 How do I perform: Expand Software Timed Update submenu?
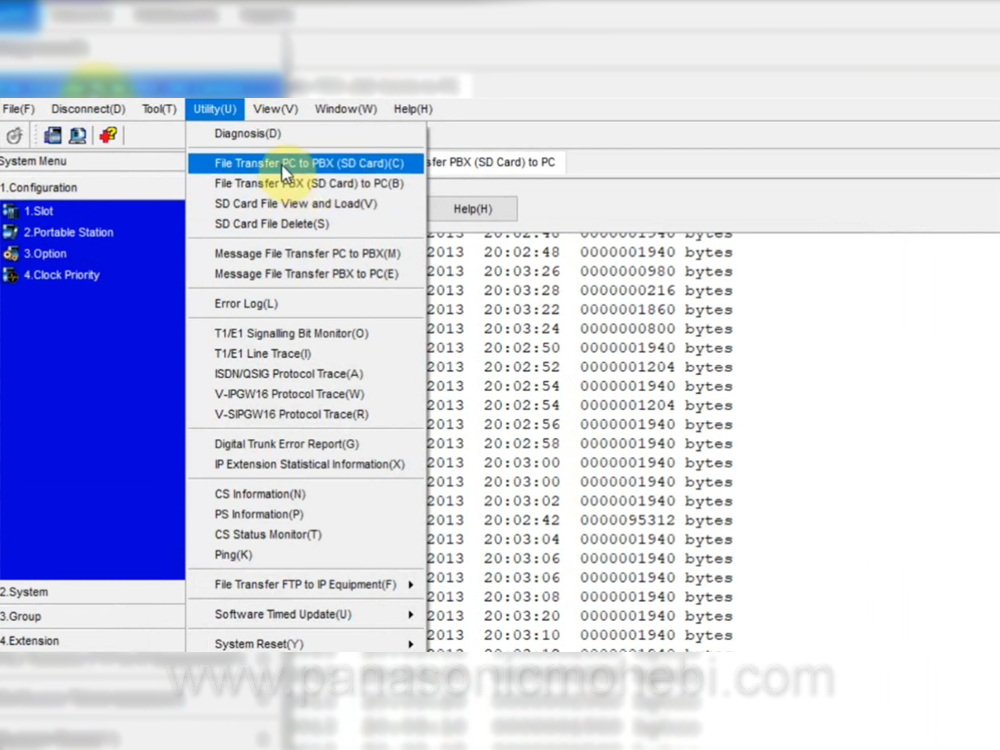[410, 615]
